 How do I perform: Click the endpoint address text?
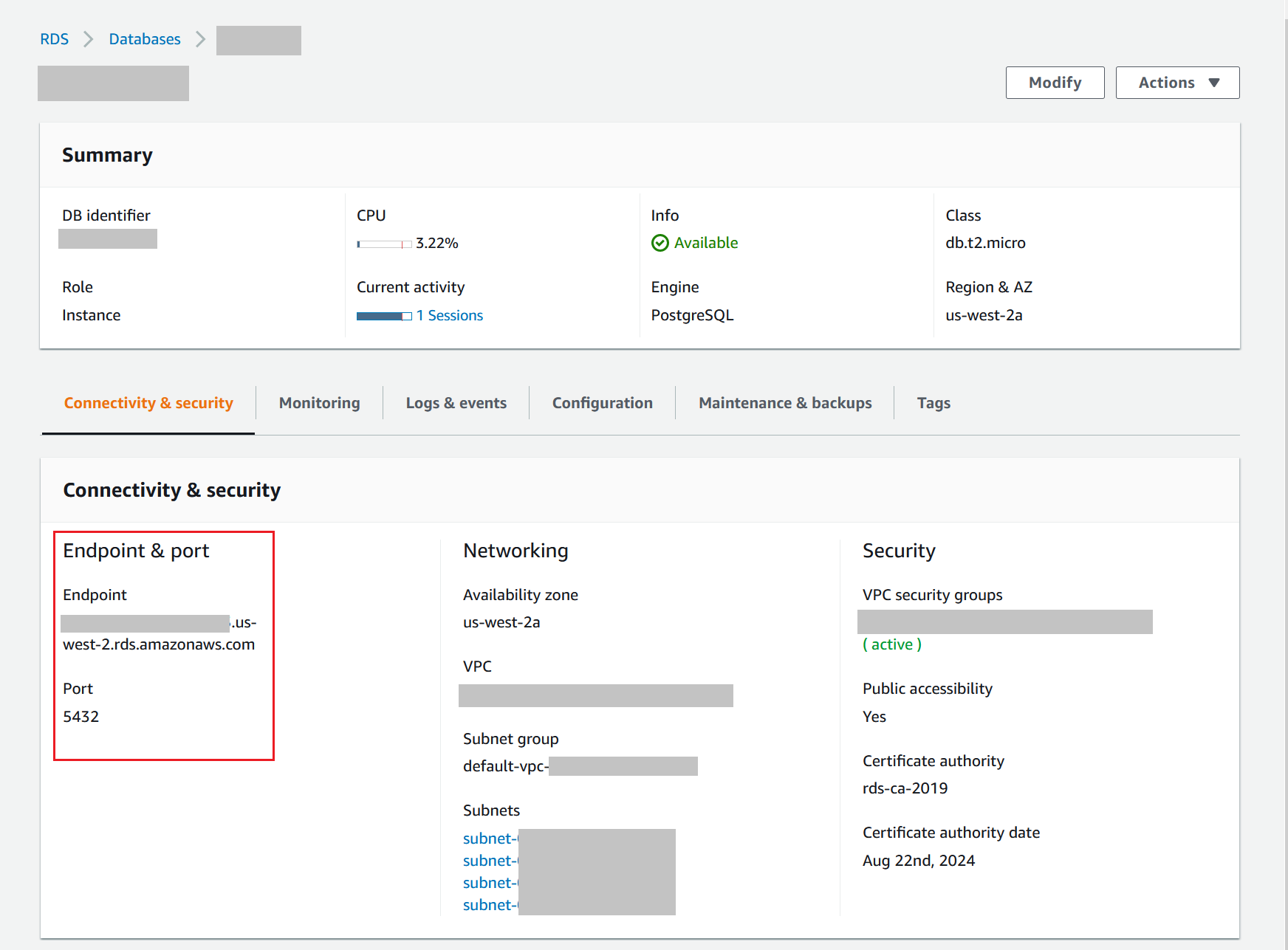point(159,644)
